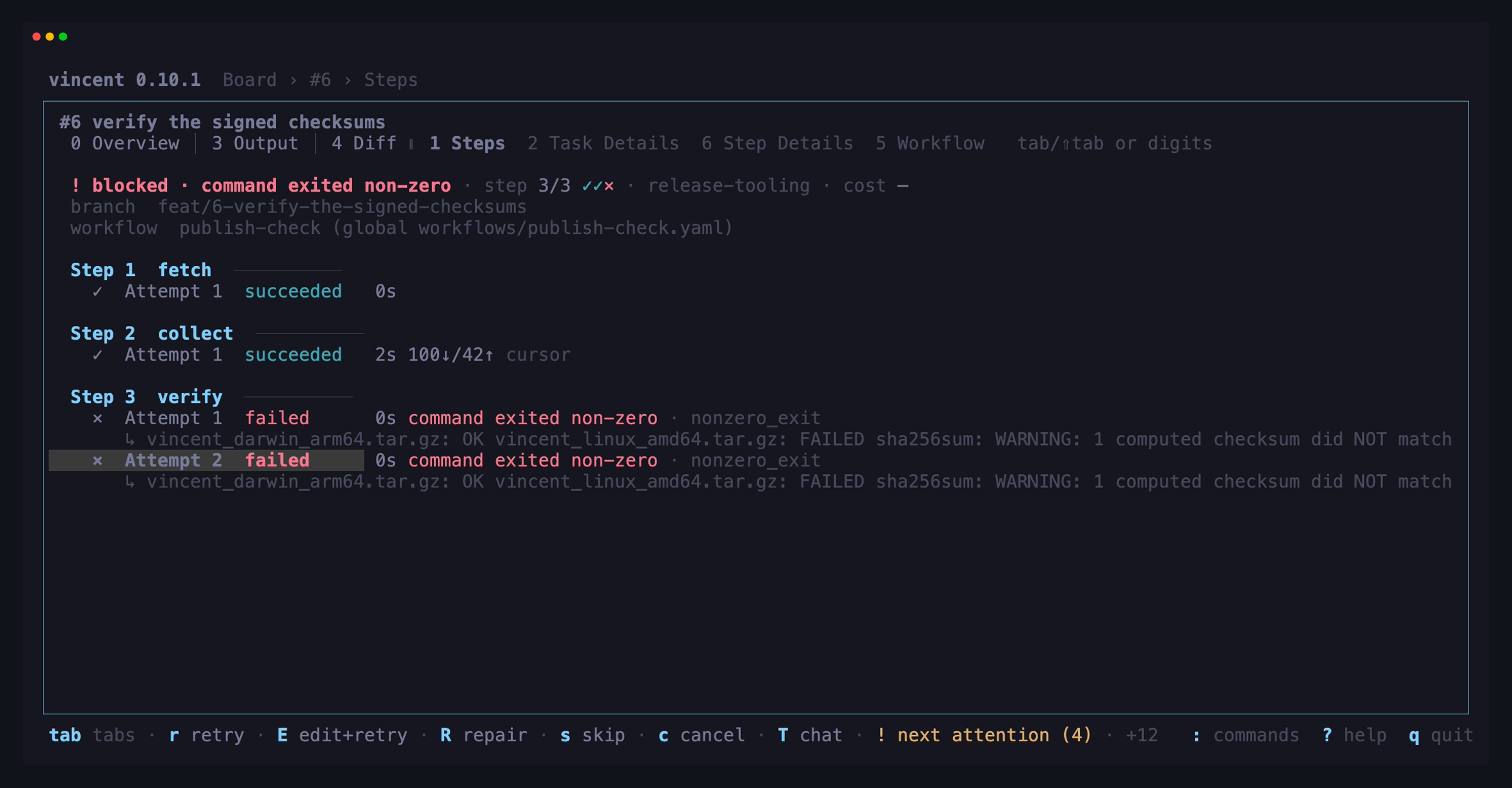The height and width of the screenshot is (788, 1512).
Task: Click the checkmark icon beside fetch Attempt 1
Action: pos(97,291)
